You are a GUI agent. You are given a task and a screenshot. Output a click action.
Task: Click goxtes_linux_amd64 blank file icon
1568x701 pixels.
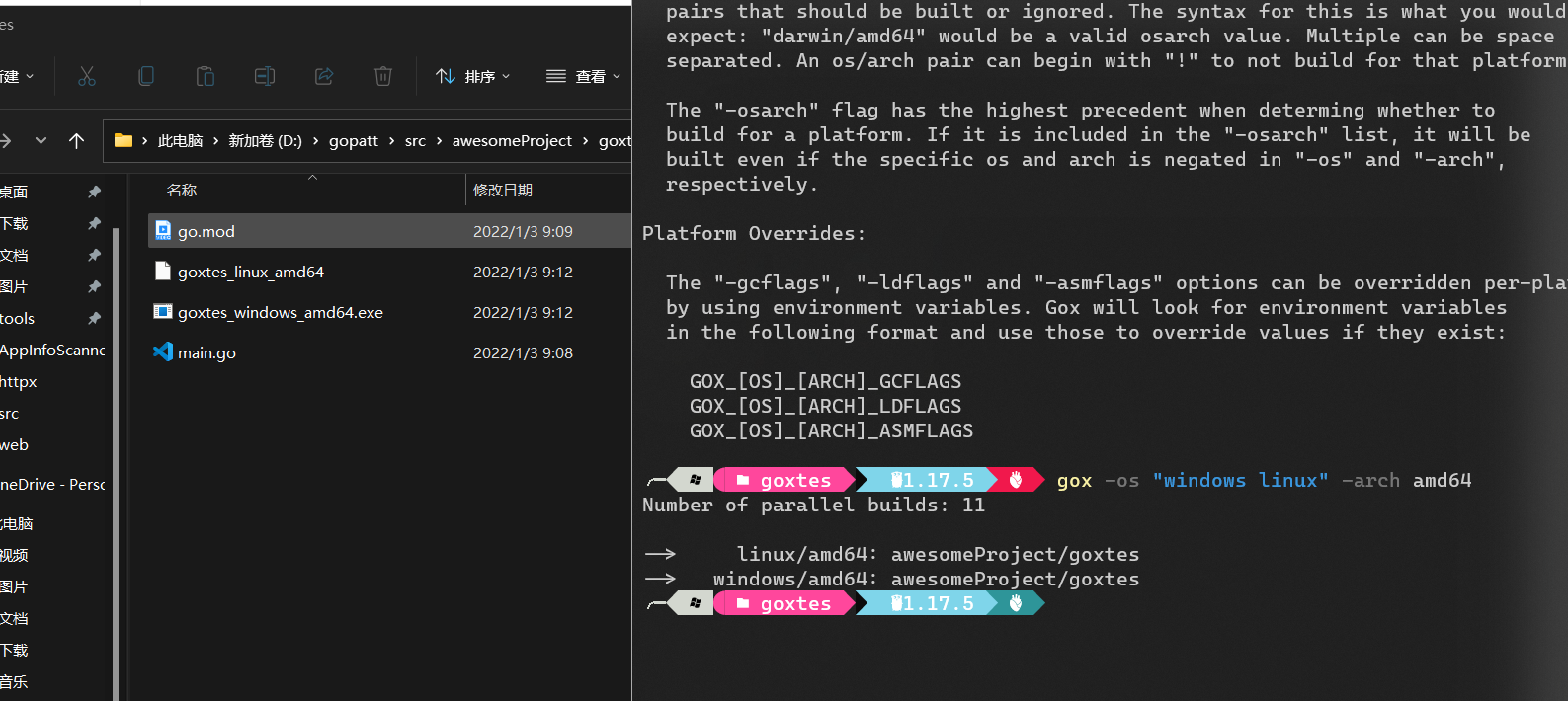tap(163, 272)
